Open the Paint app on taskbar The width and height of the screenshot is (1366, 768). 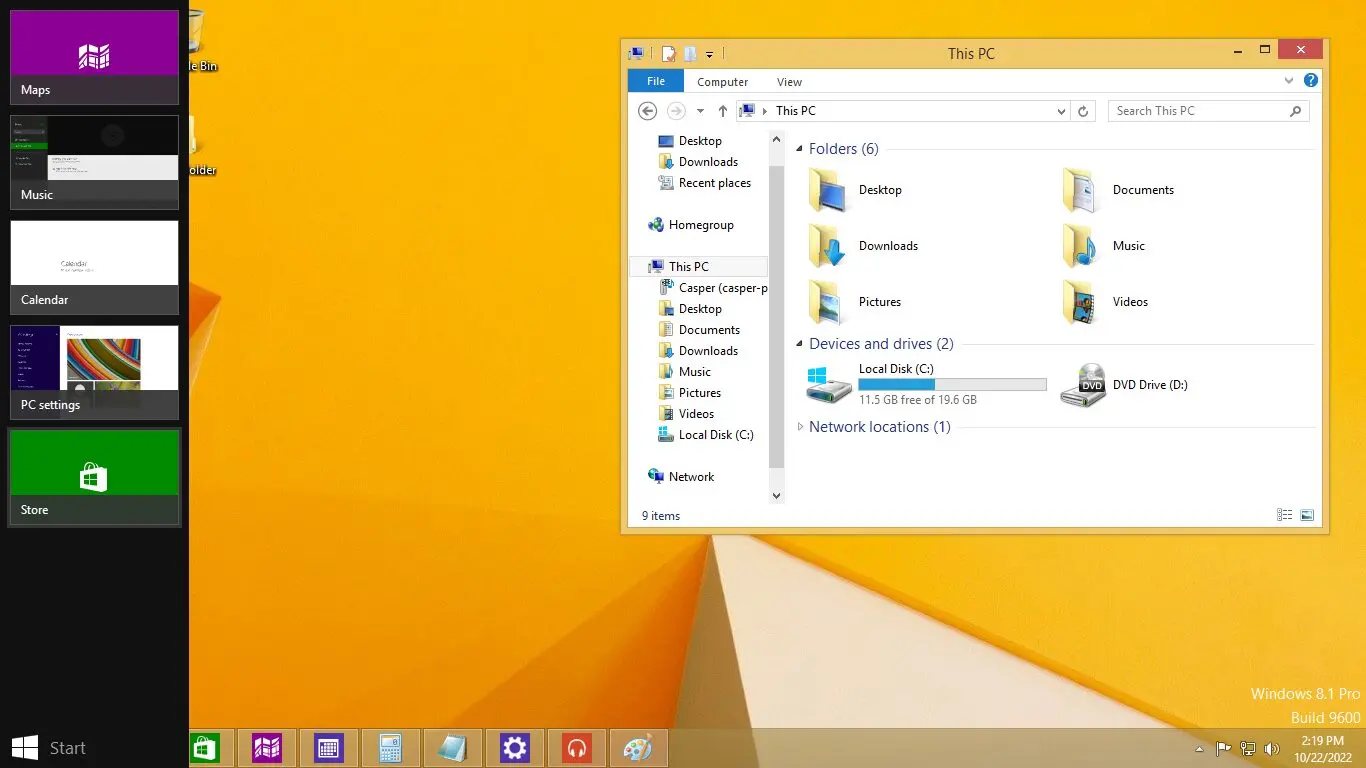(x=638, y=748)
